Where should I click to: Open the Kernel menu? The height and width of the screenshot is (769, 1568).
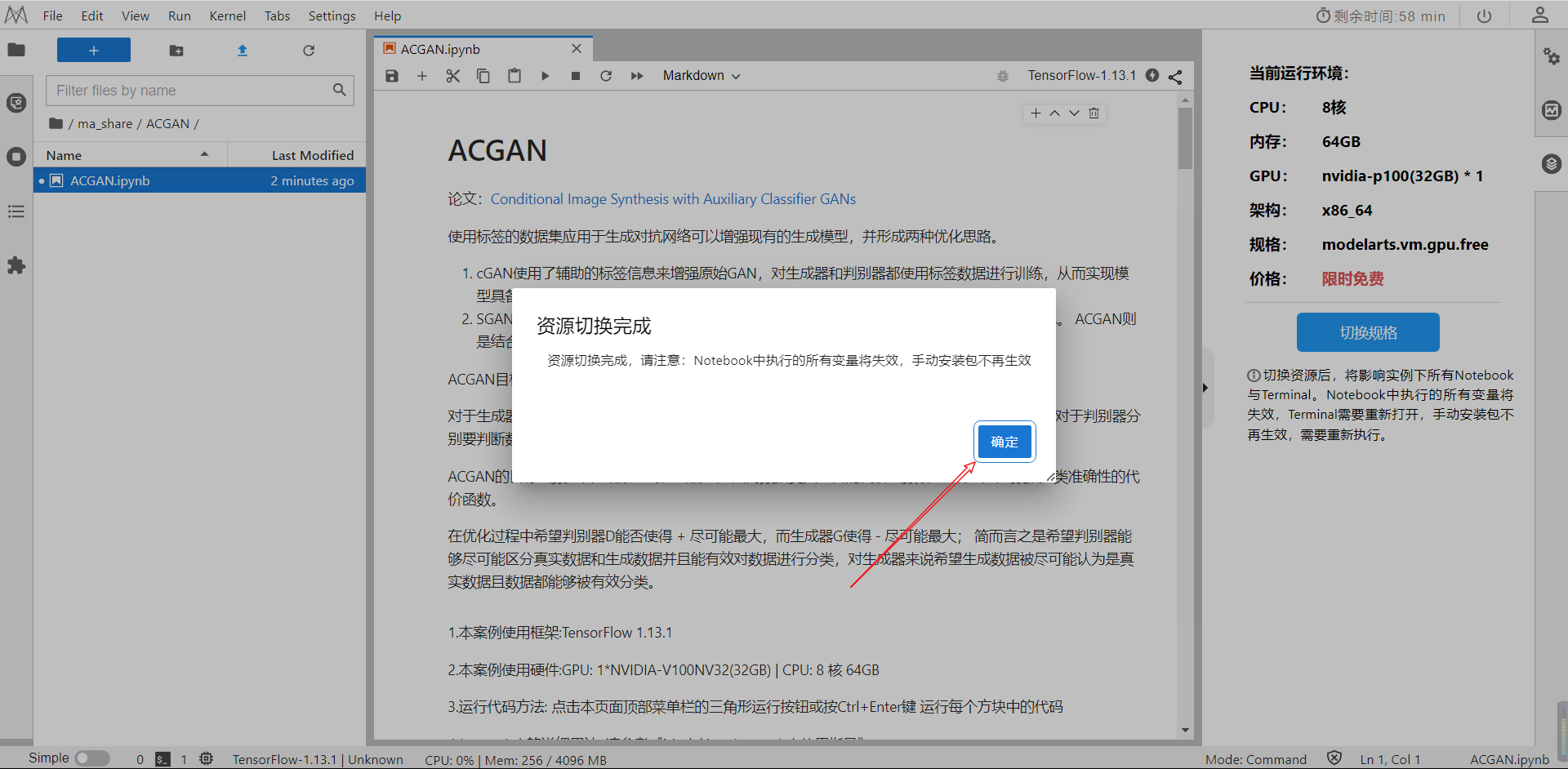pyautogui.click(x=228, y=16)
